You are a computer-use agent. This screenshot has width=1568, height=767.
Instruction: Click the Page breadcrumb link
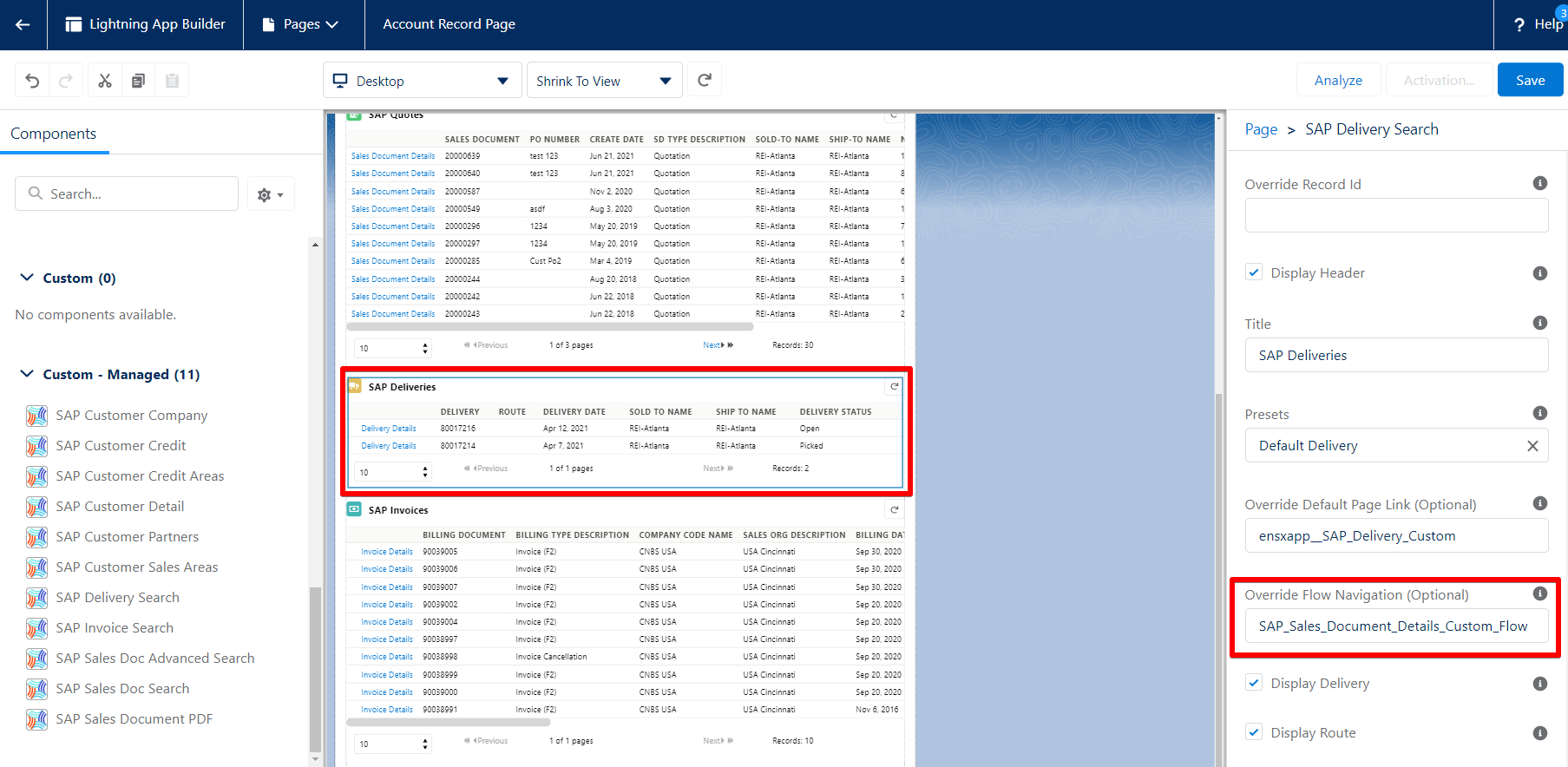(x=1261, y=129)
